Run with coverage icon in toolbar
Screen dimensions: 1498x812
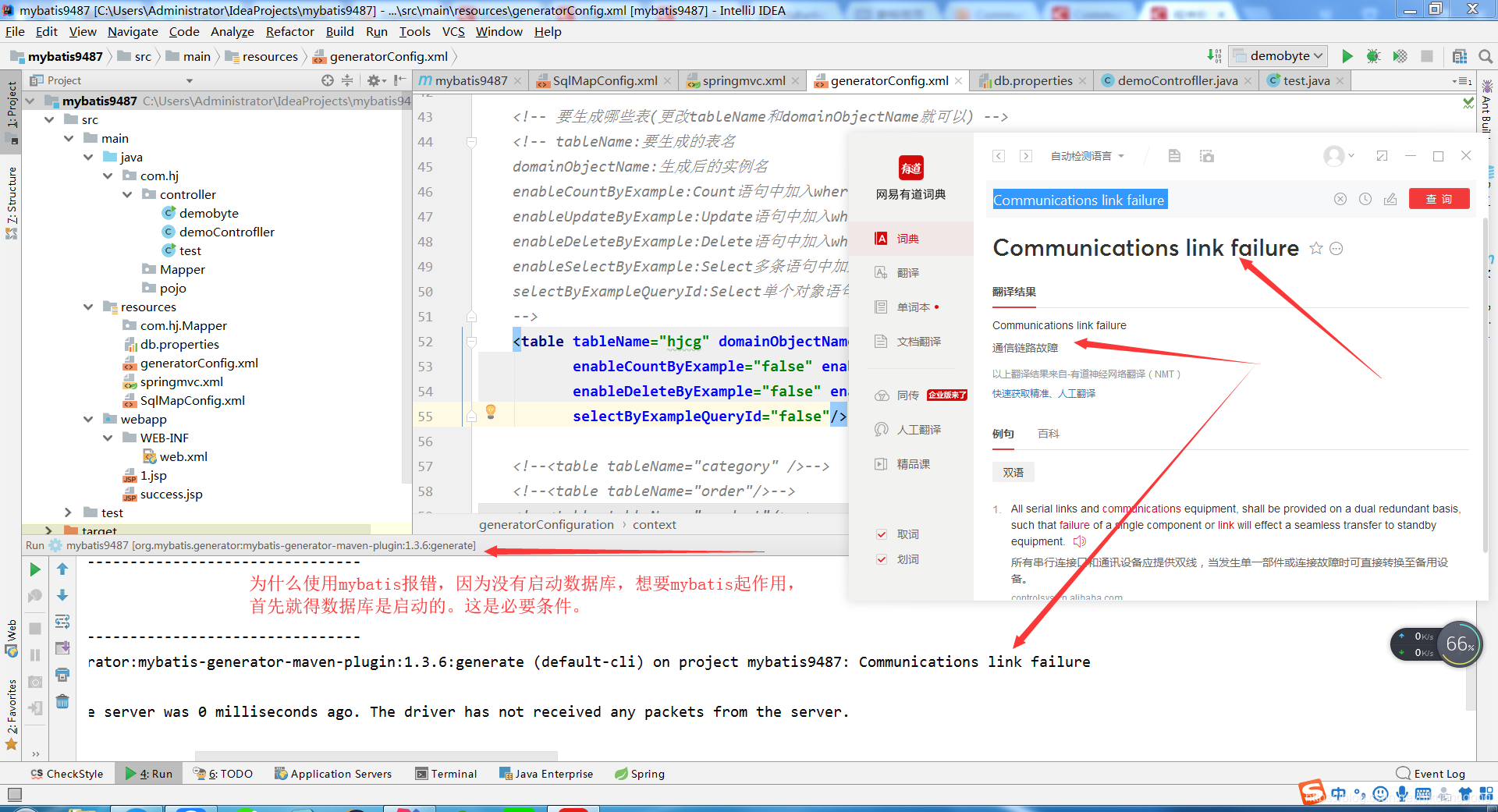tap(1400, 56)
